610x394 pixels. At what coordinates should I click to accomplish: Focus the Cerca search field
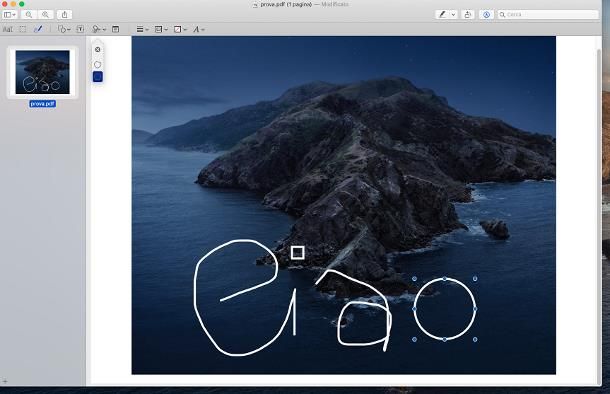pos(548,14)
